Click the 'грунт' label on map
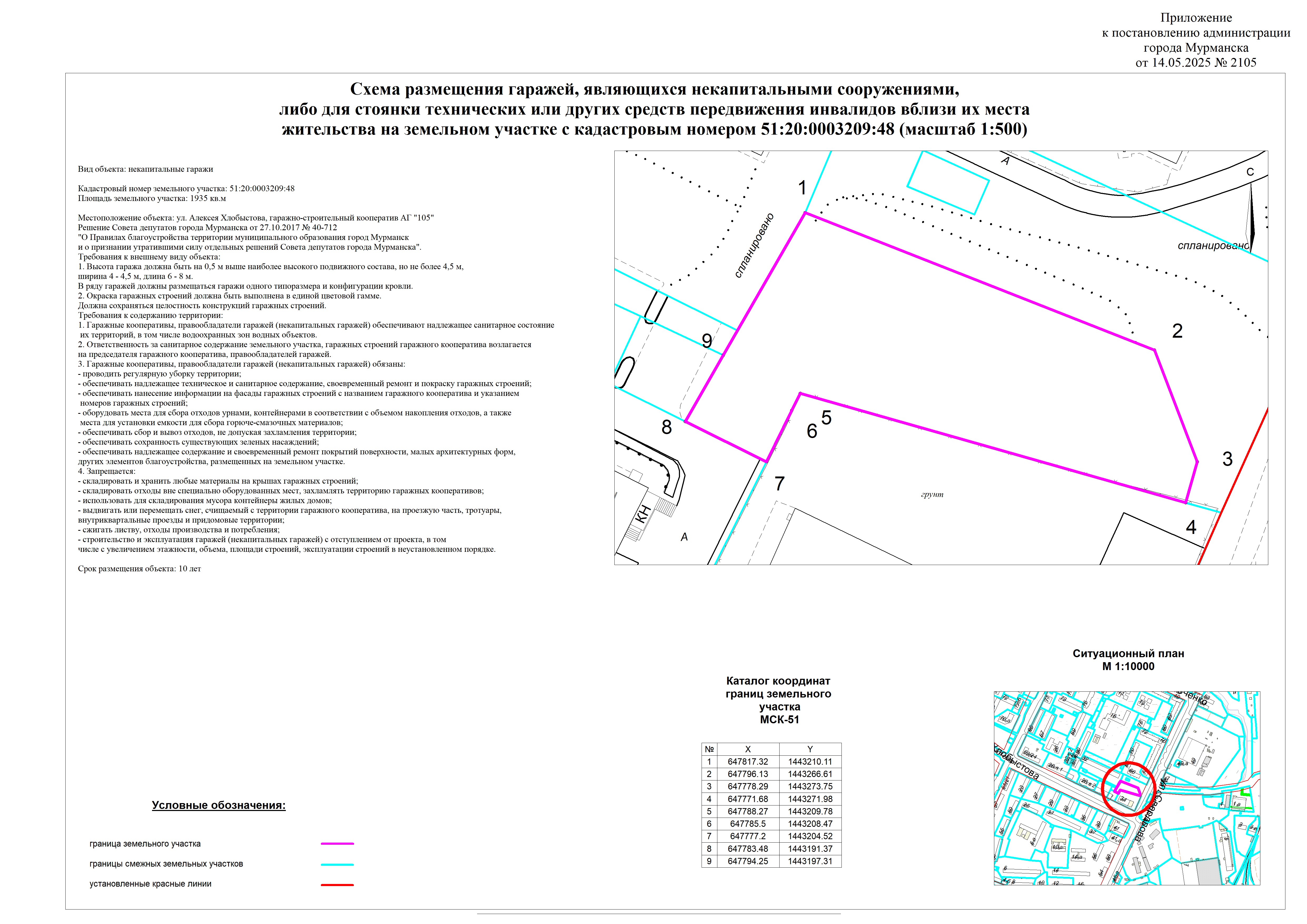This screenshot has height=924, width=1307. [932, 495]
